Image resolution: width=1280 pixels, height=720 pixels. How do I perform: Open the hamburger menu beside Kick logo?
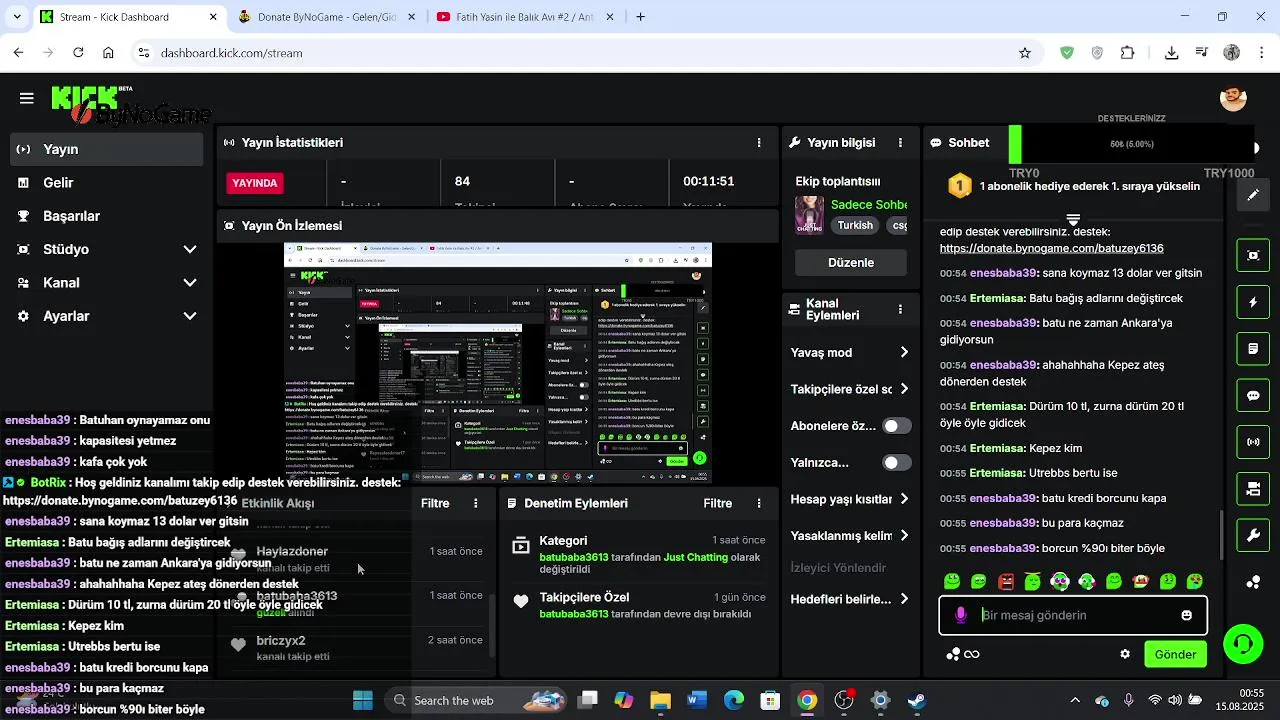point(27,98)
